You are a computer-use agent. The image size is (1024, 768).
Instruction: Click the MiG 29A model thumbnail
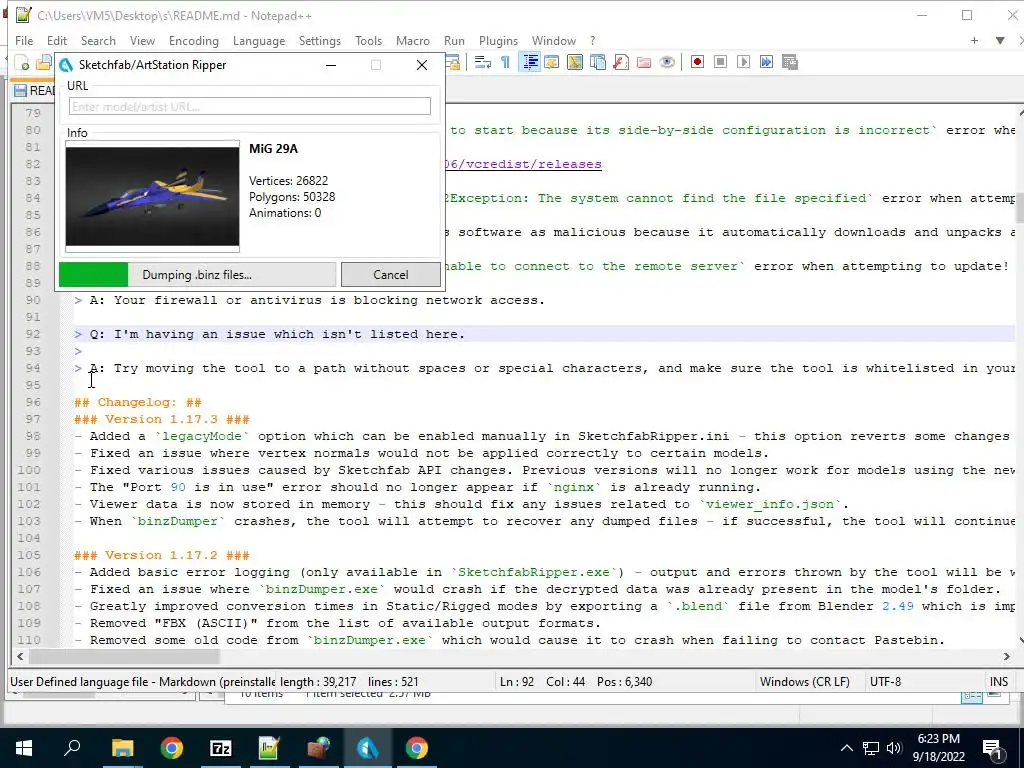152,196
